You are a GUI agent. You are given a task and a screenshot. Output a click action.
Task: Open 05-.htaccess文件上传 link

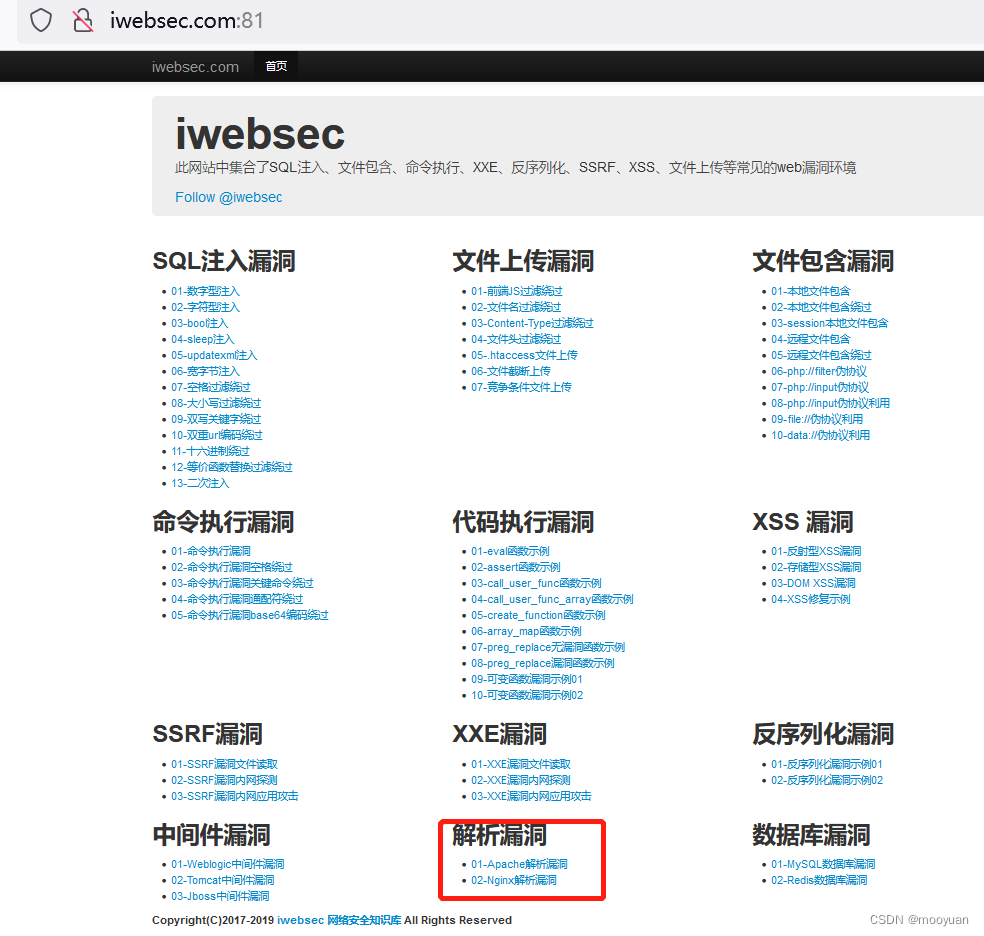524,355
